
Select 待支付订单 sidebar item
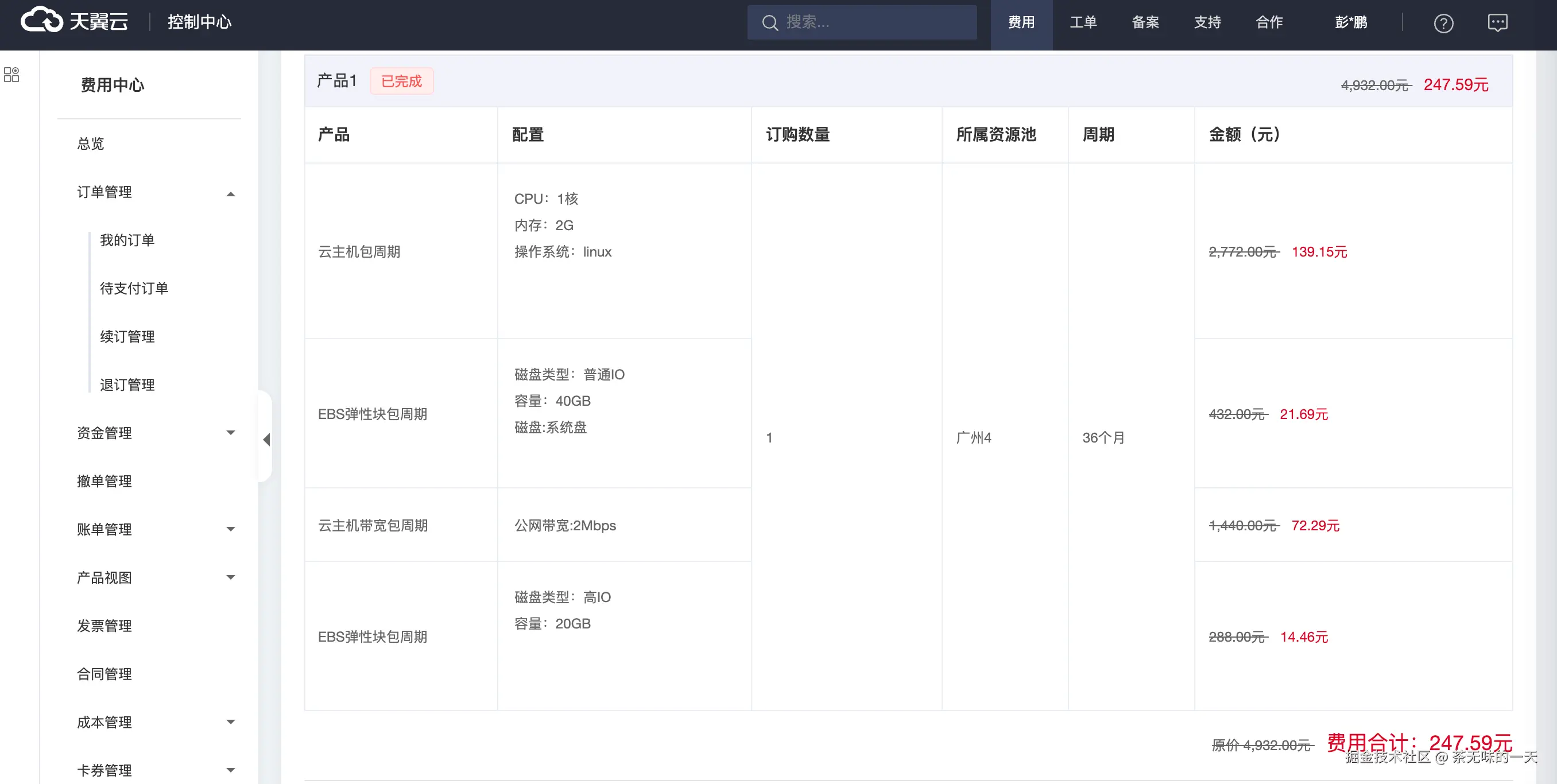click(134, 288)
